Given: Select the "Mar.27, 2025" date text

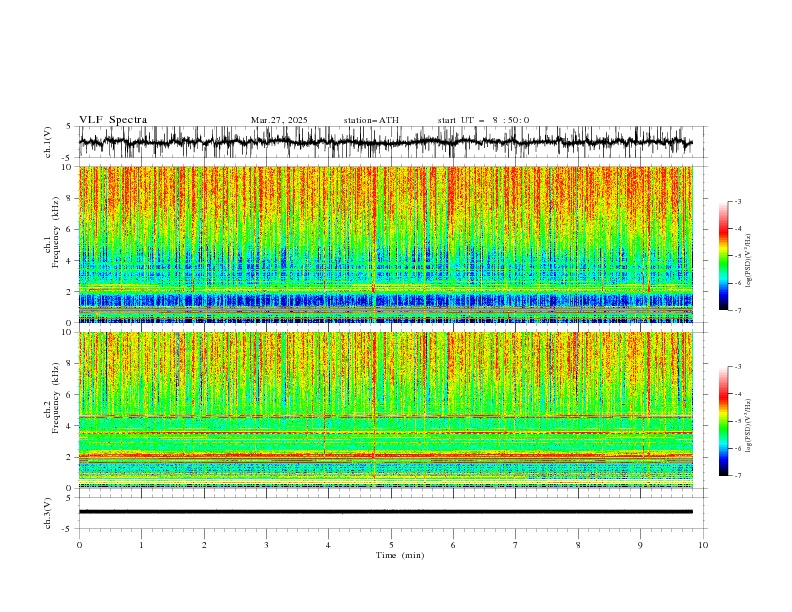Looking at the screenshot, I should (x=279, y=120).
